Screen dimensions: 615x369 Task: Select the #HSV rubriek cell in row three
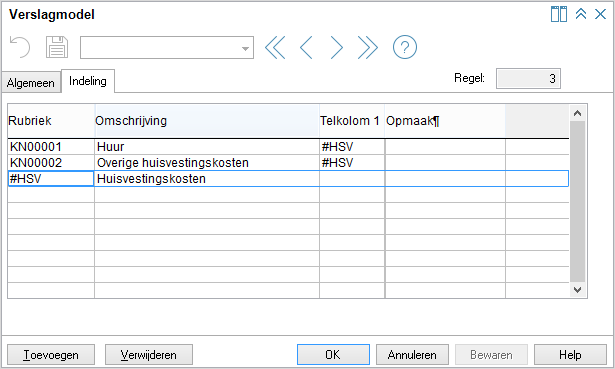click(x=51, y=179)
